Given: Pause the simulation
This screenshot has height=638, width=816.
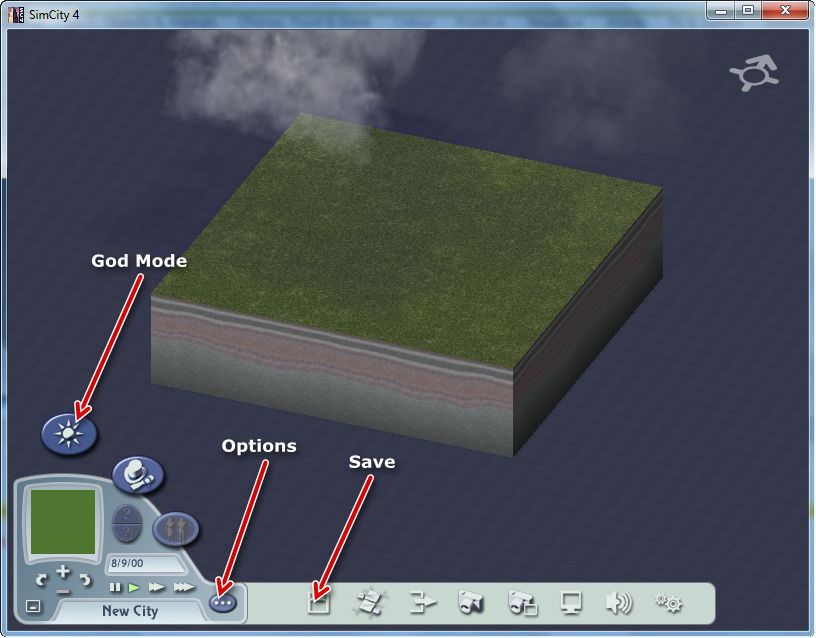Looking at the screenshot, I should click(115, 588).
